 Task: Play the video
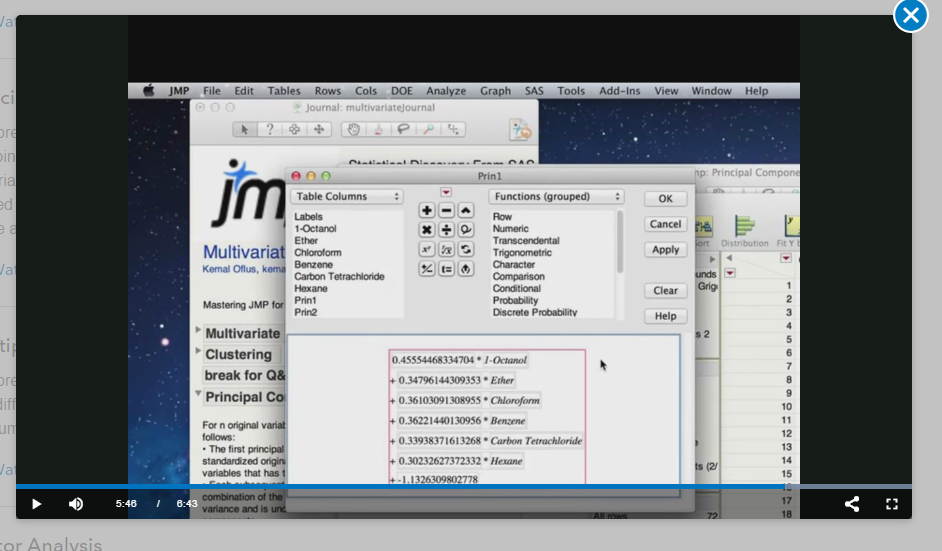pyautogui.click(x=36, y=504)
